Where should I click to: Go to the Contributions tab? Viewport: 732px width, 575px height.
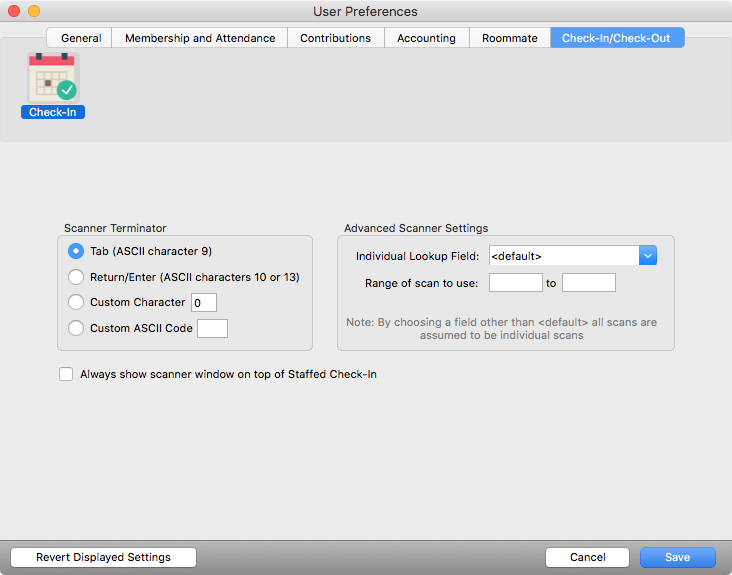(335, 38)
